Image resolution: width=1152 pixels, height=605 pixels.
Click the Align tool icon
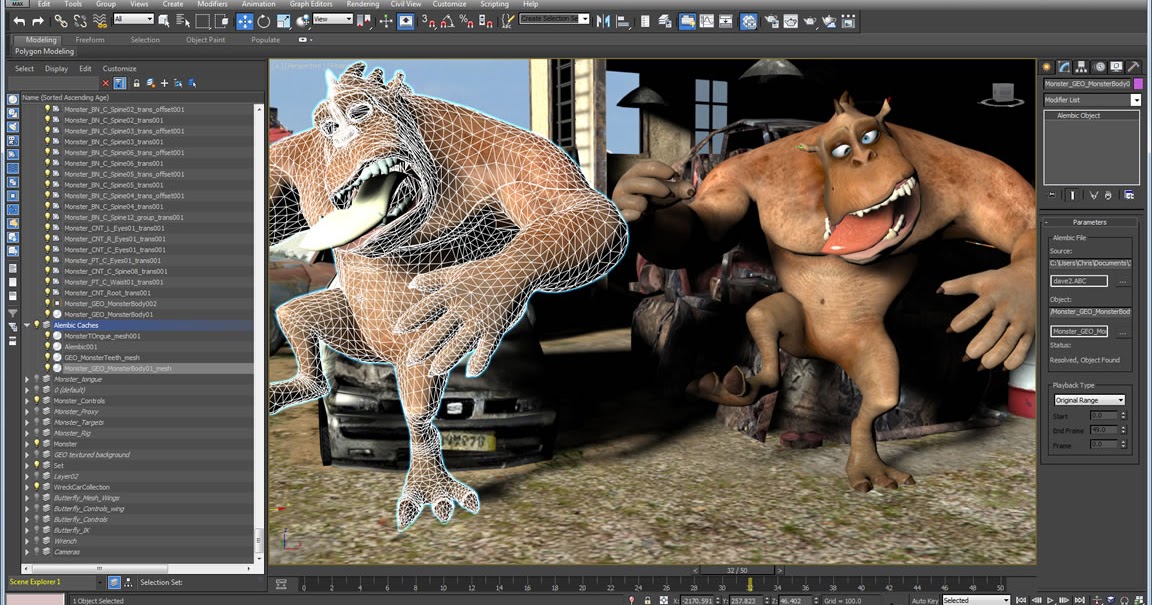pos(623,21)
